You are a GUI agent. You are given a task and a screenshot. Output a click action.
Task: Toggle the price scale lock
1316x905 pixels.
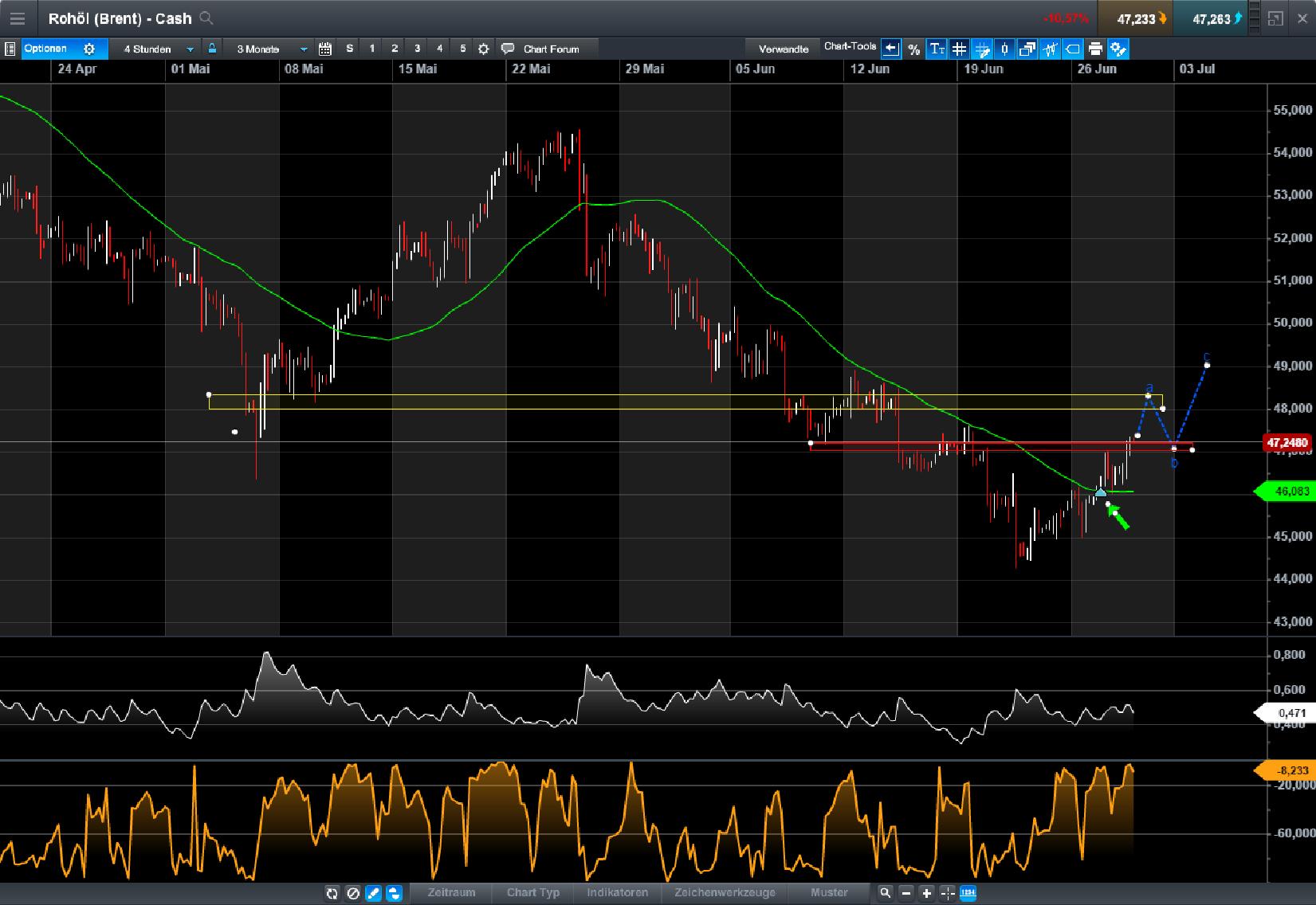click(x=211, y=49)
